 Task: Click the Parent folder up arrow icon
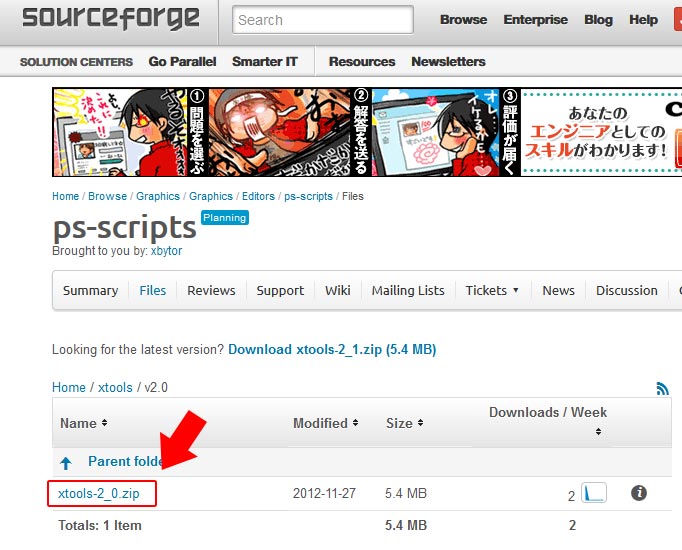pos(66,463)
